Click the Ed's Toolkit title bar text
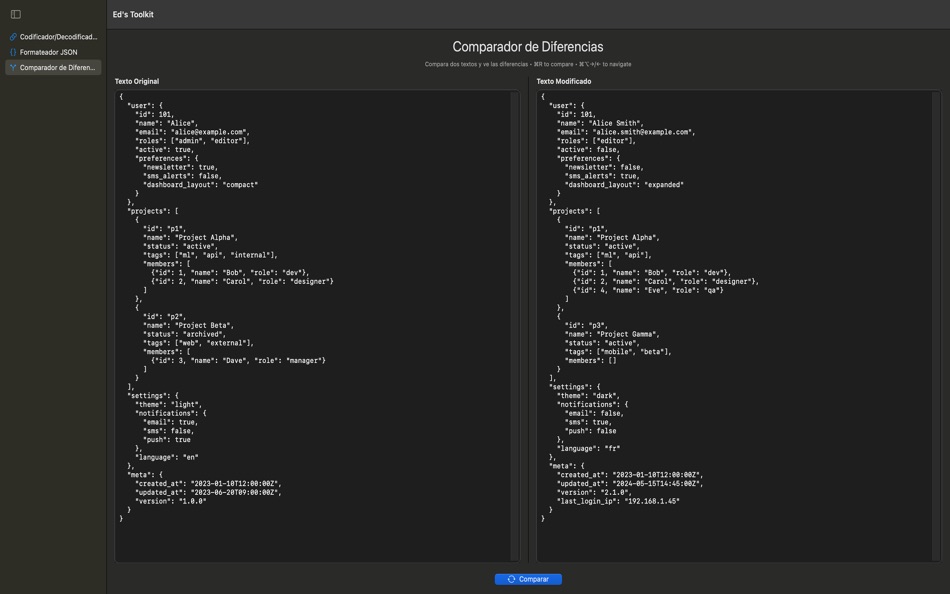Viewport: 950px width, 594px height. [x=135, y=14]
